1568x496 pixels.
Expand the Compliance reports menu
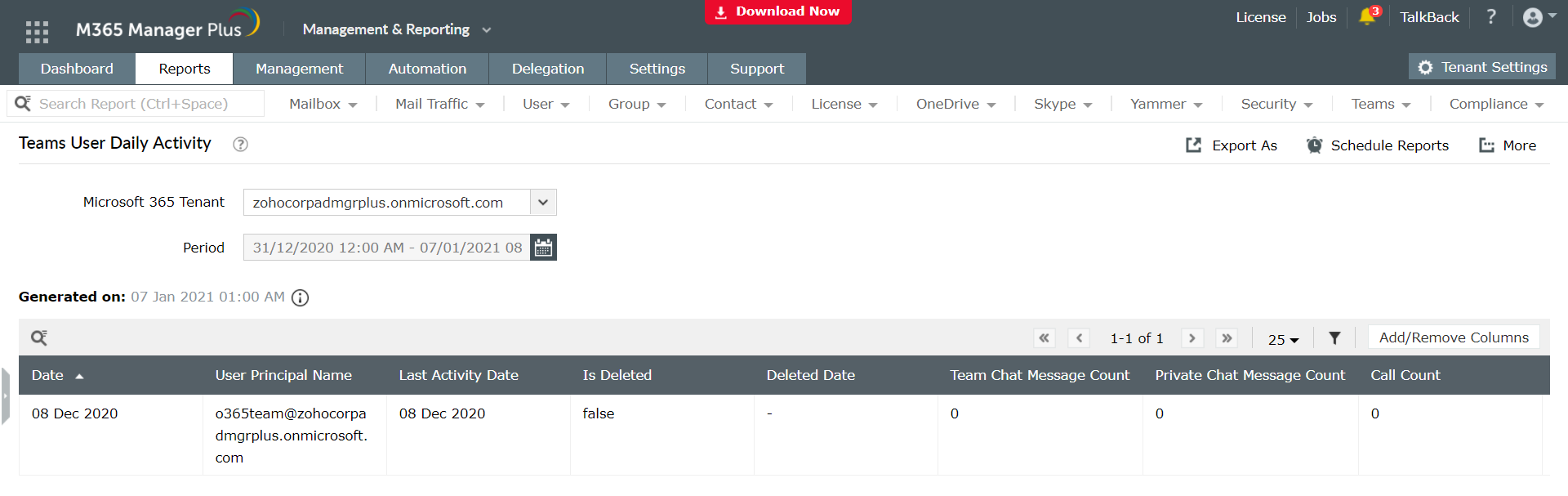[1496, 104]
